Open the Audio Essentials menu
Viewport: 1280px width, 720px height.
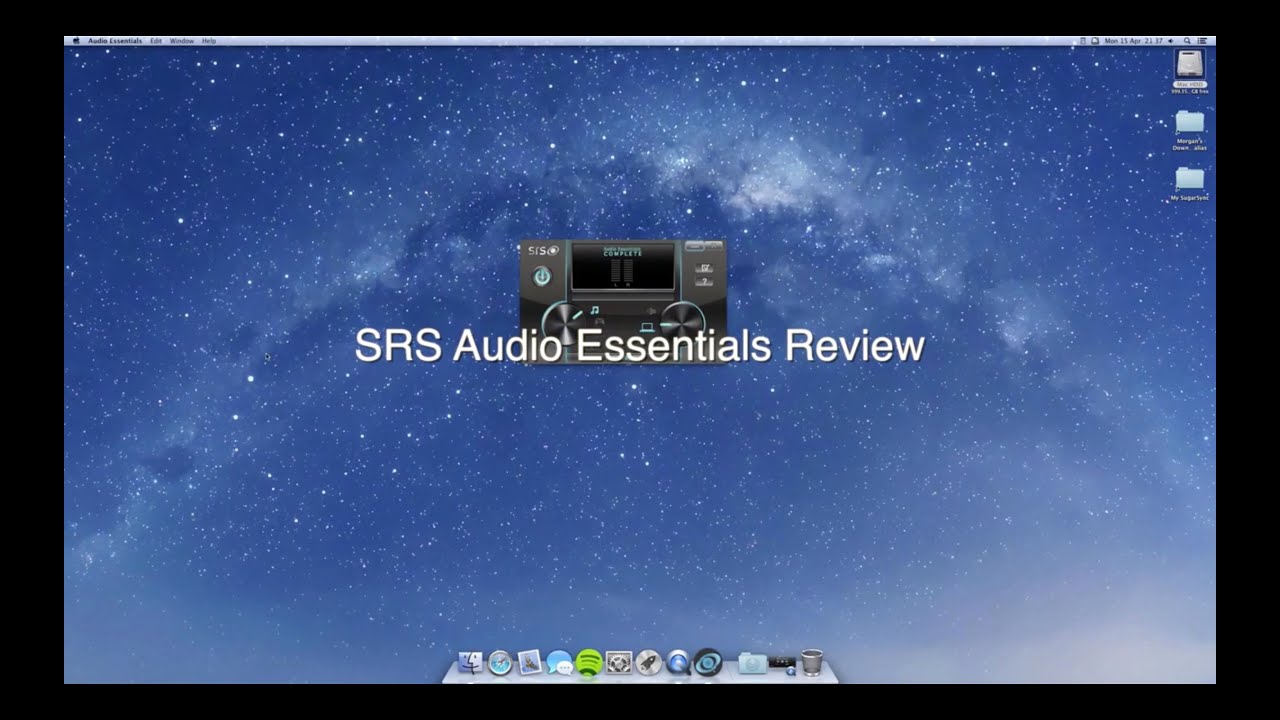click(x=115, y=41)
